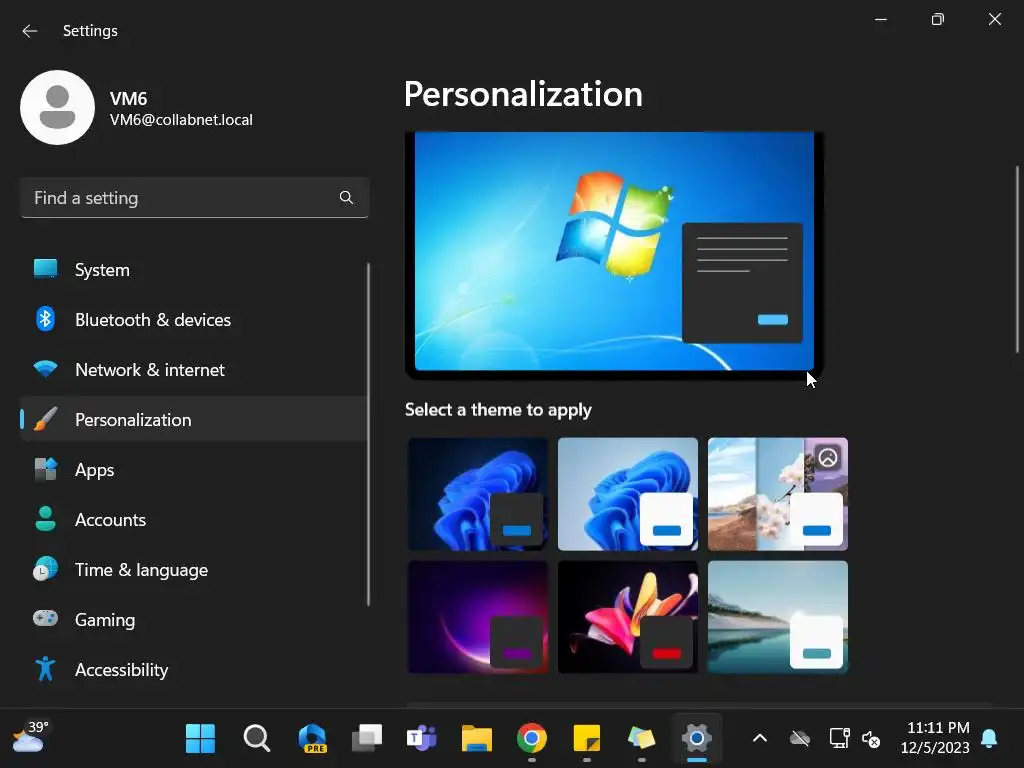The height and width of the screenshot is (768, 1024).
Task: Close the Settings window
Action: click(x=995, y=20)
